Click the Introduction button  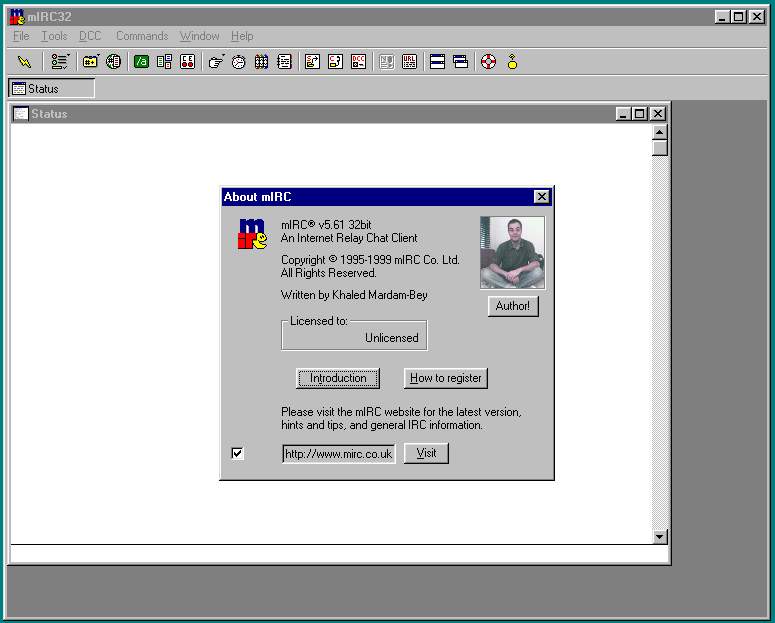pos(338,378)
